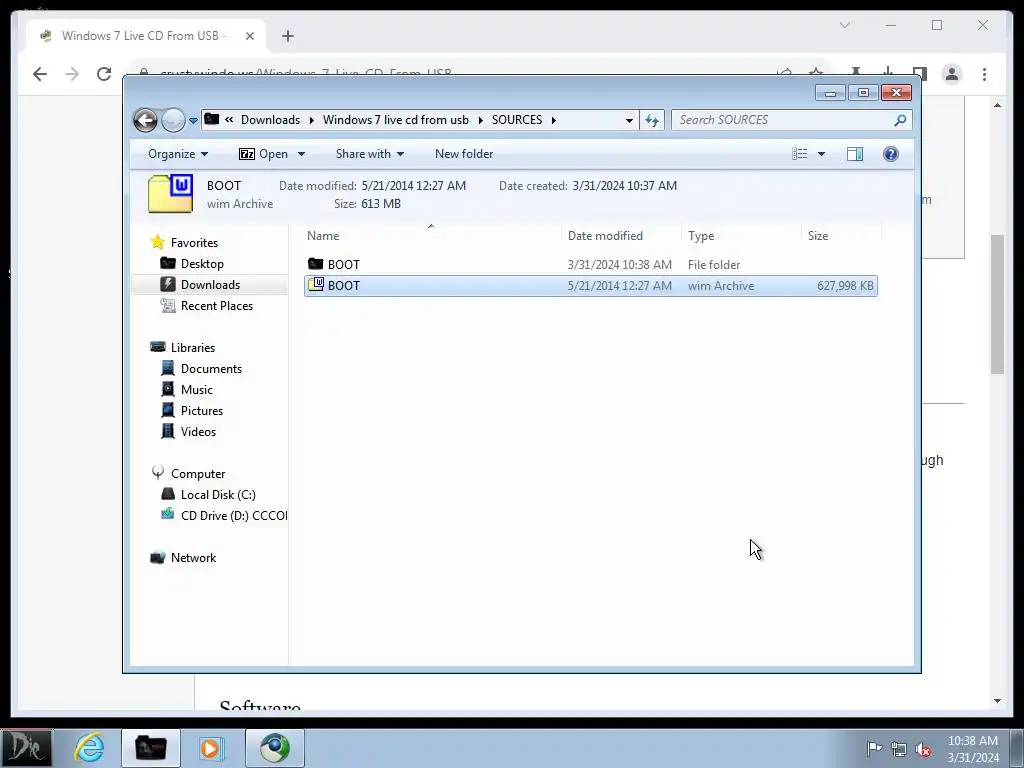
Task: Open the Videos library
Action: (x=198, y=432)
